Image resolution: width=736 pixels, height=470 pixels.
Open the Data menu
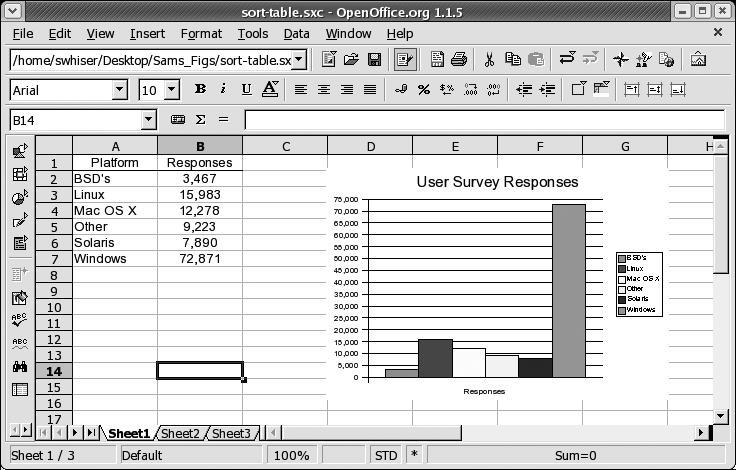tap(297, 34)
